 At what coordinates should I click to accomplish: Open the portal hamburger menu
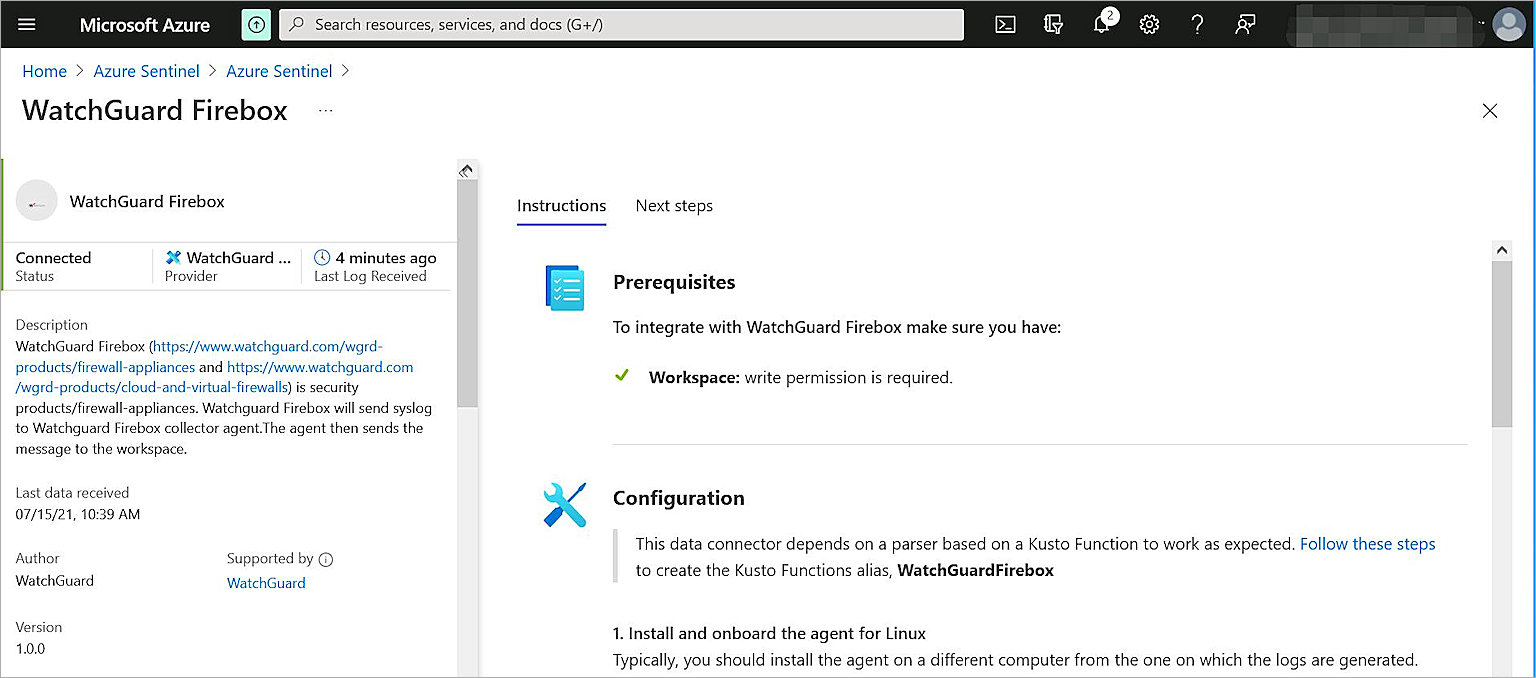click(x=27, y=25)
